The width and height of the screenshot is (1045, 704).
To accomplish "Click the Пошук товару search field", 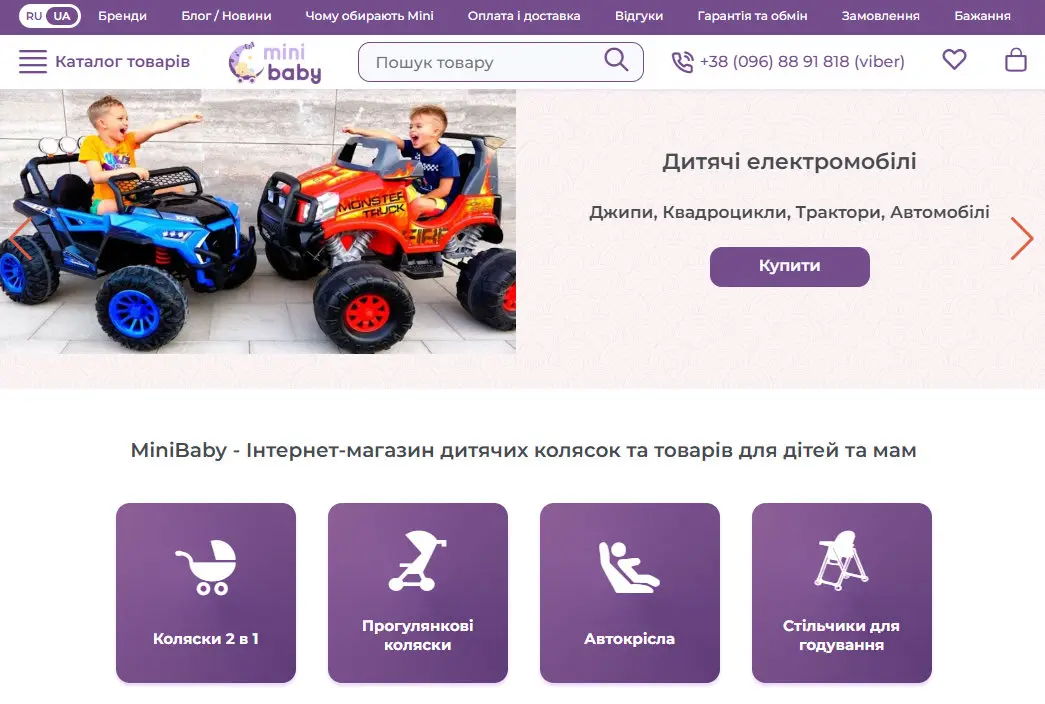I will pos(501,62).
